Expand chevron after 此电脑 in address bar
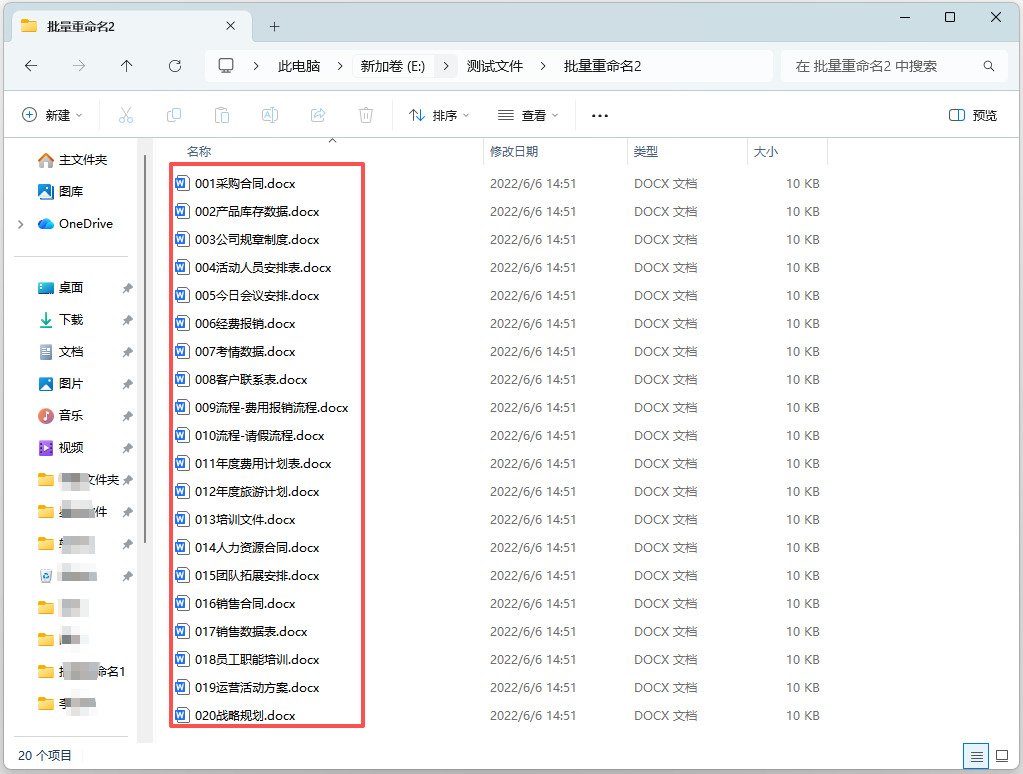Screen dimensions: 1023x774 pyautogui.click(x=340, y=66)
